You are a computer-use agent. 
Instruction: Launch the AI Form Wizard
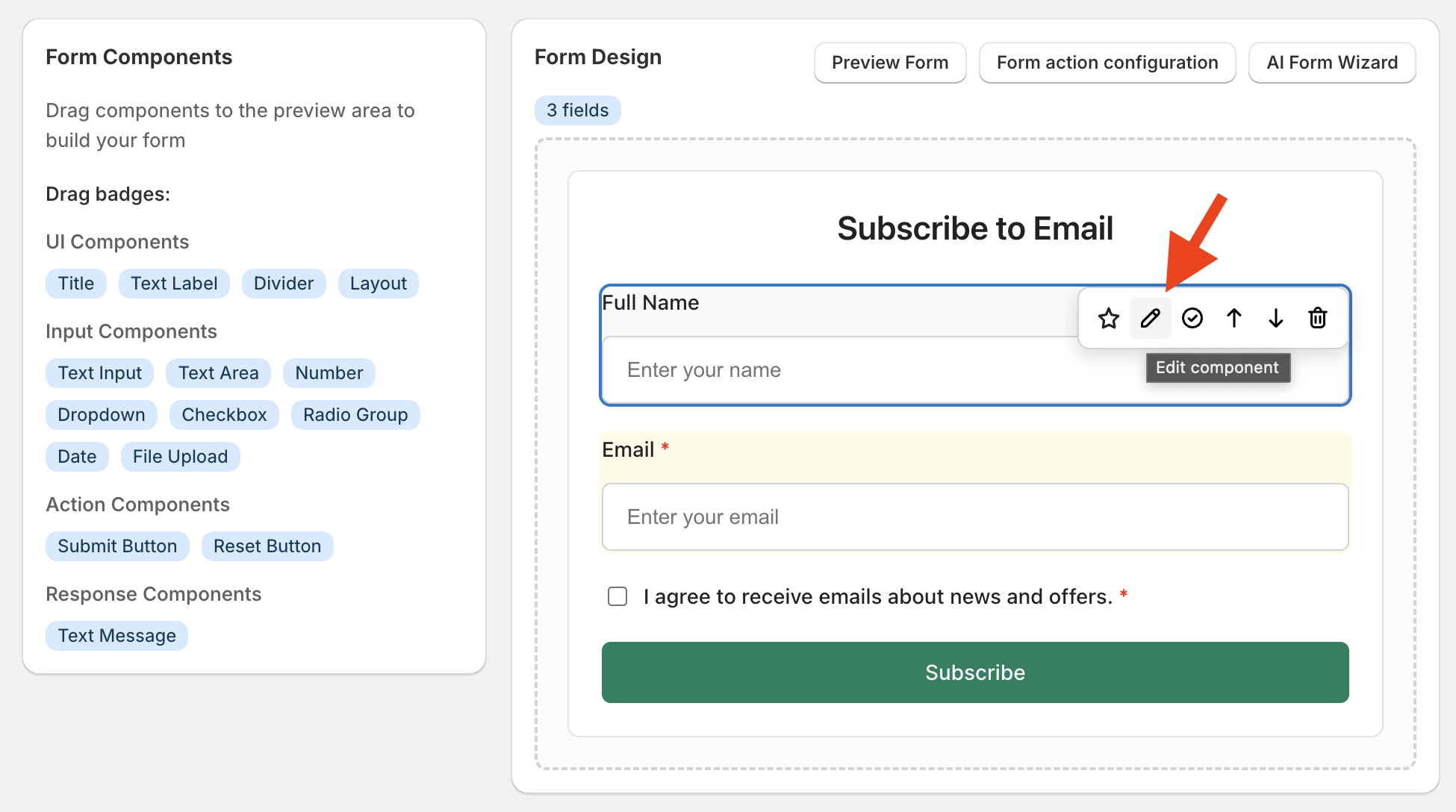click(1332, 63)
